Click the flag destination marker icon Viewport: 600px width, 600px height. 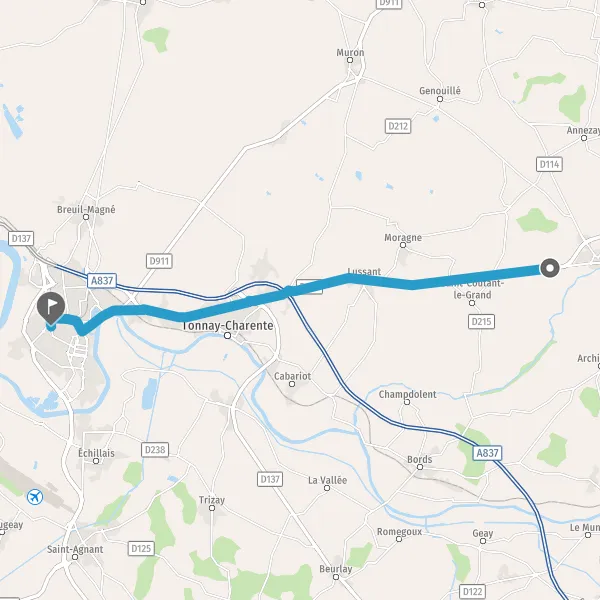pyautogui.click(x=51, y=308)
